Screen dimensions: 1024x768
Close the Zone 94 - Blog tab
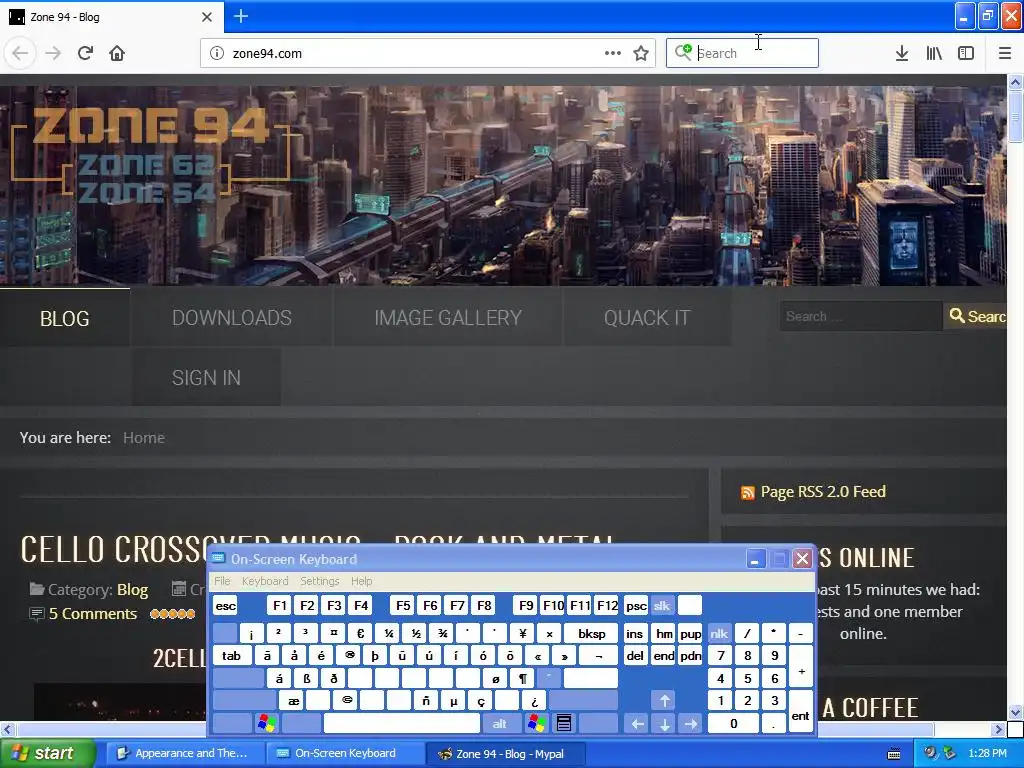pos(207,17)
